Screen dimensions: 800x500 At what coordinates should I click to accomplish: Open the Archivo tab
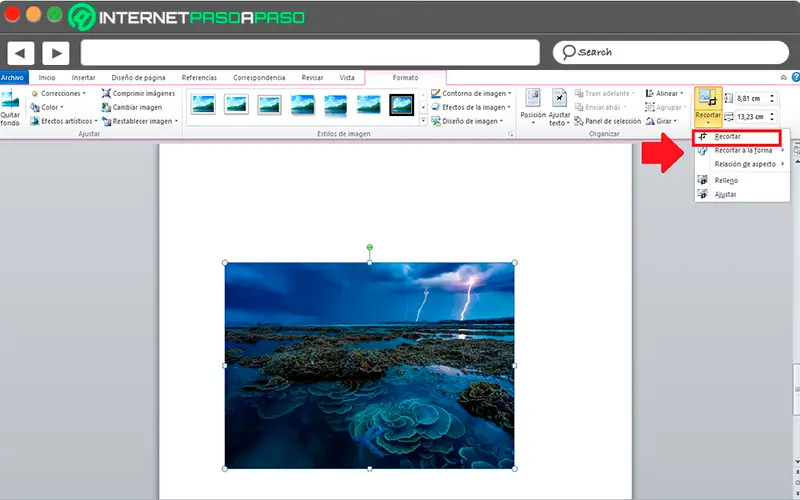tap(13, 78)
